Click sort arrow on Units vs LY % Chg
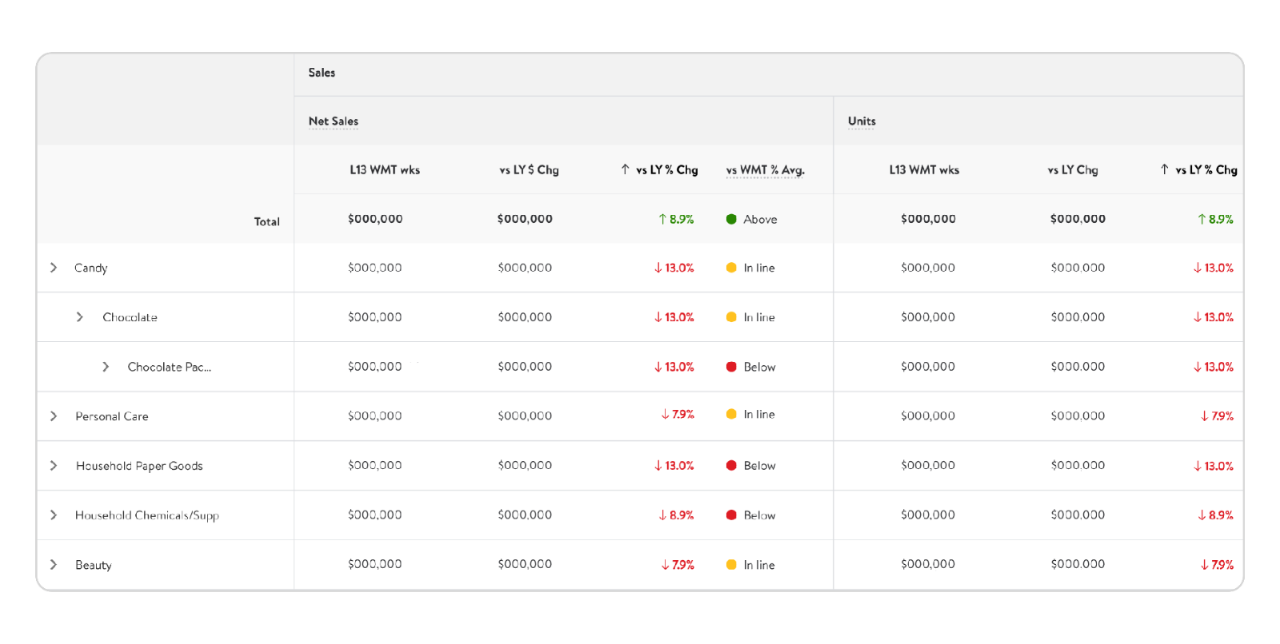The height and width of the screenshot is (644, 1280). pos(1164,170)
